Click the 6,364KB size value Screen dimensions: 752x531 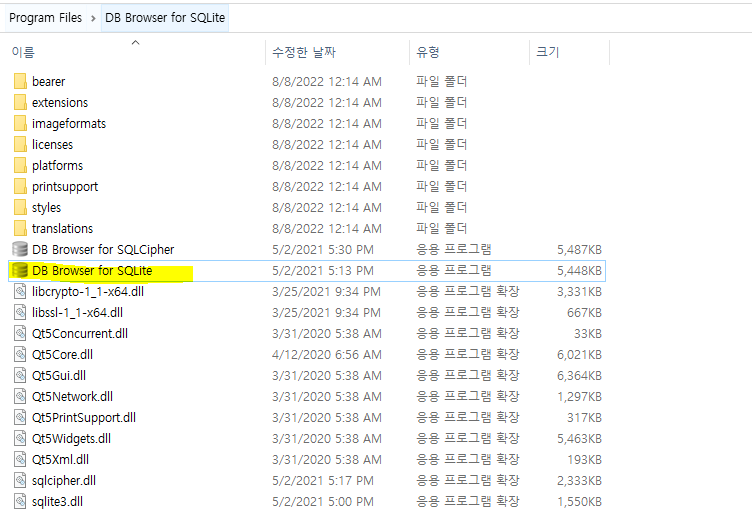579,376
